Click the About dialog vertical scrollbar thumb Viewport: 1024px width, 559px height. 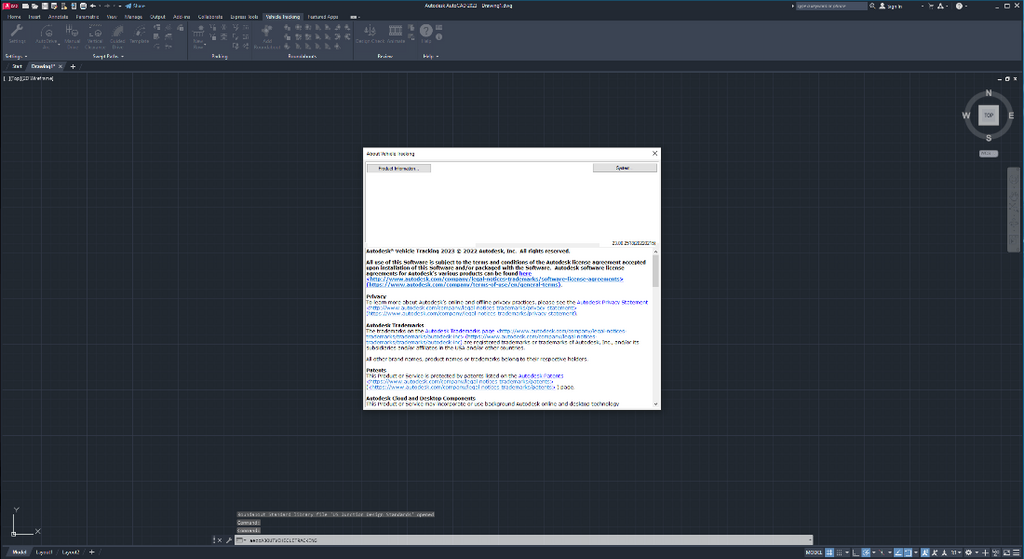[x=656, y=271]
